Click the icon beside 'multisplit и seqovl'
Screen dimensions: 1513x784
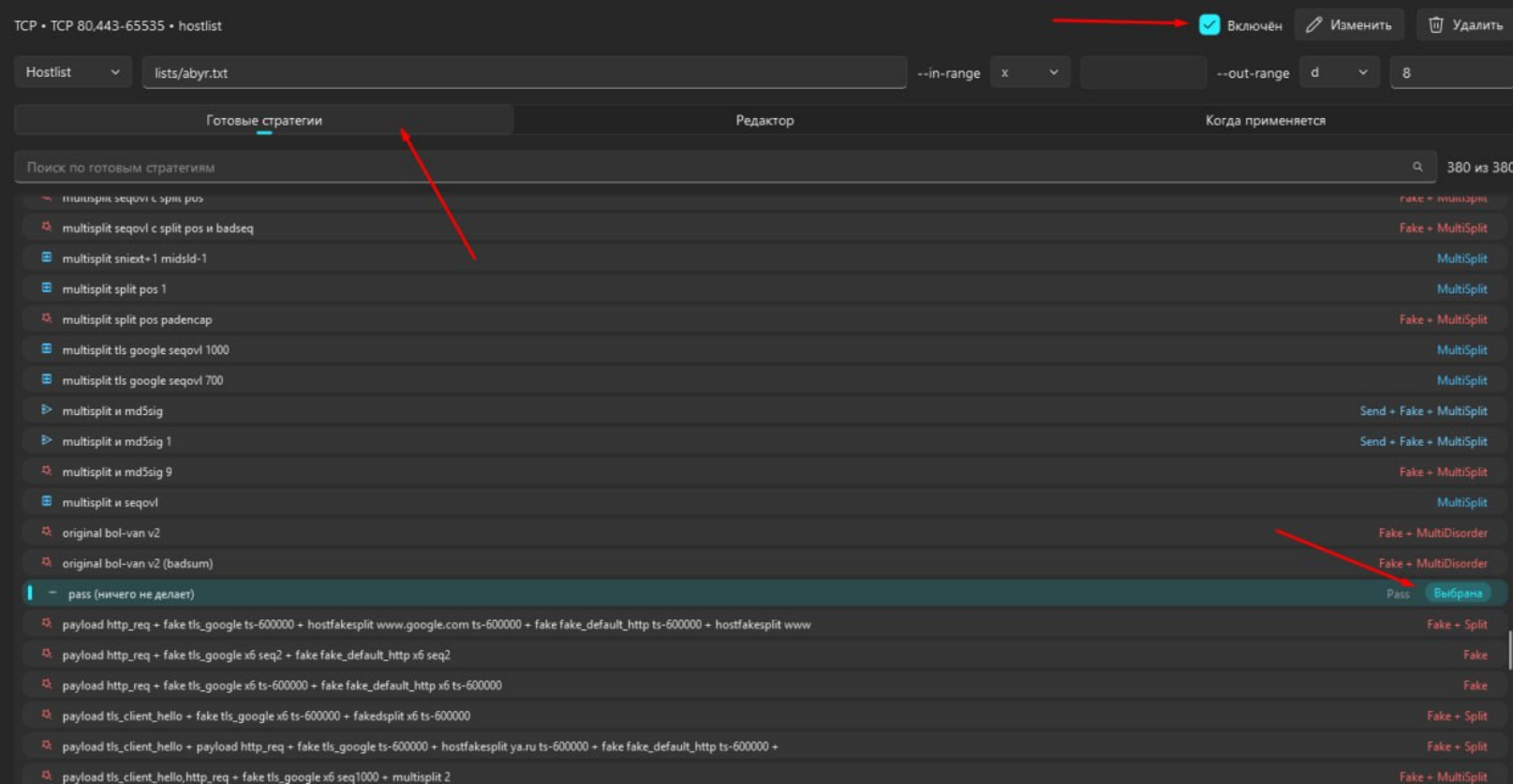coord(46,501)
